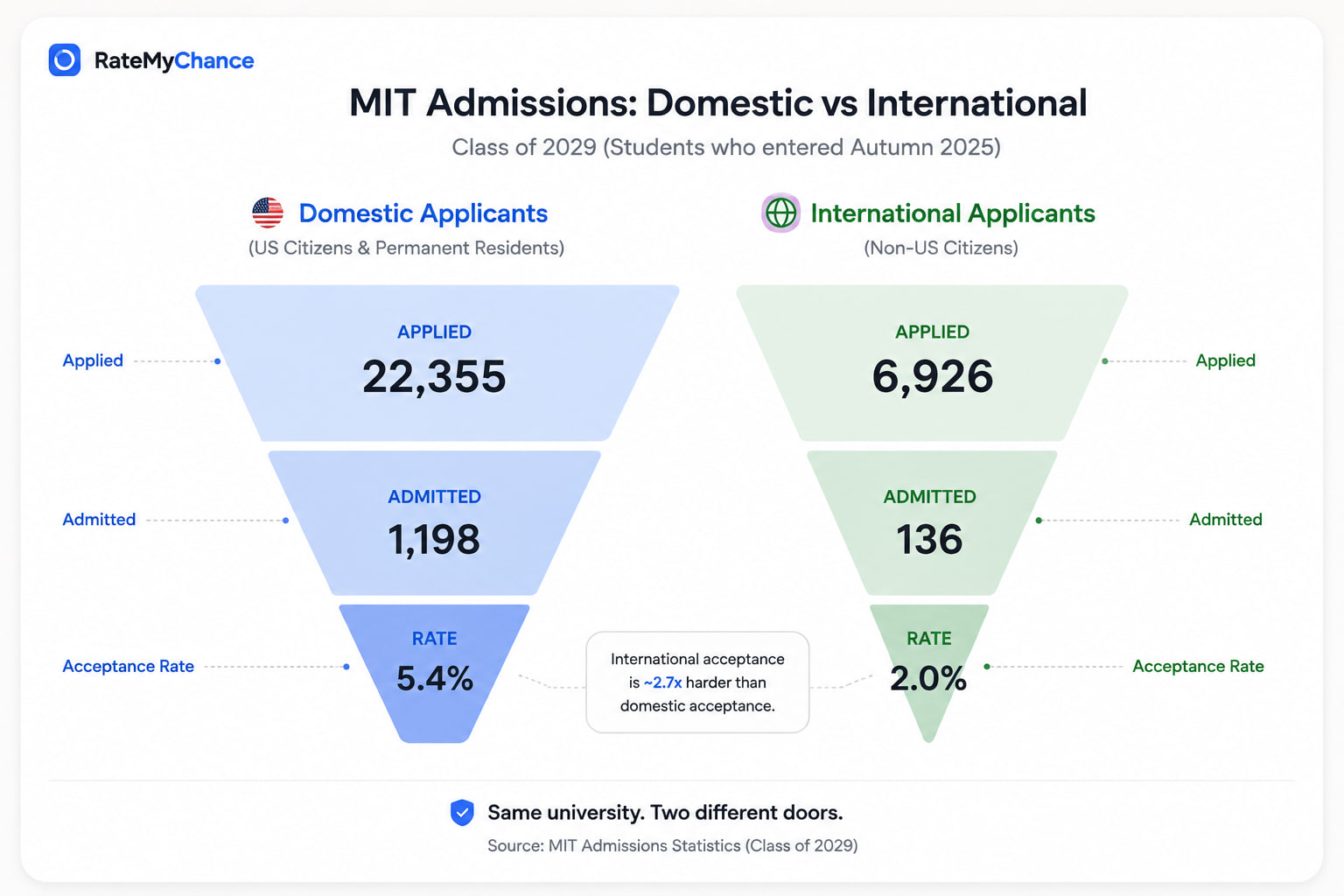
Task: Click the 'ADMITTED' label in the green funnel
Action: point(929,497)
